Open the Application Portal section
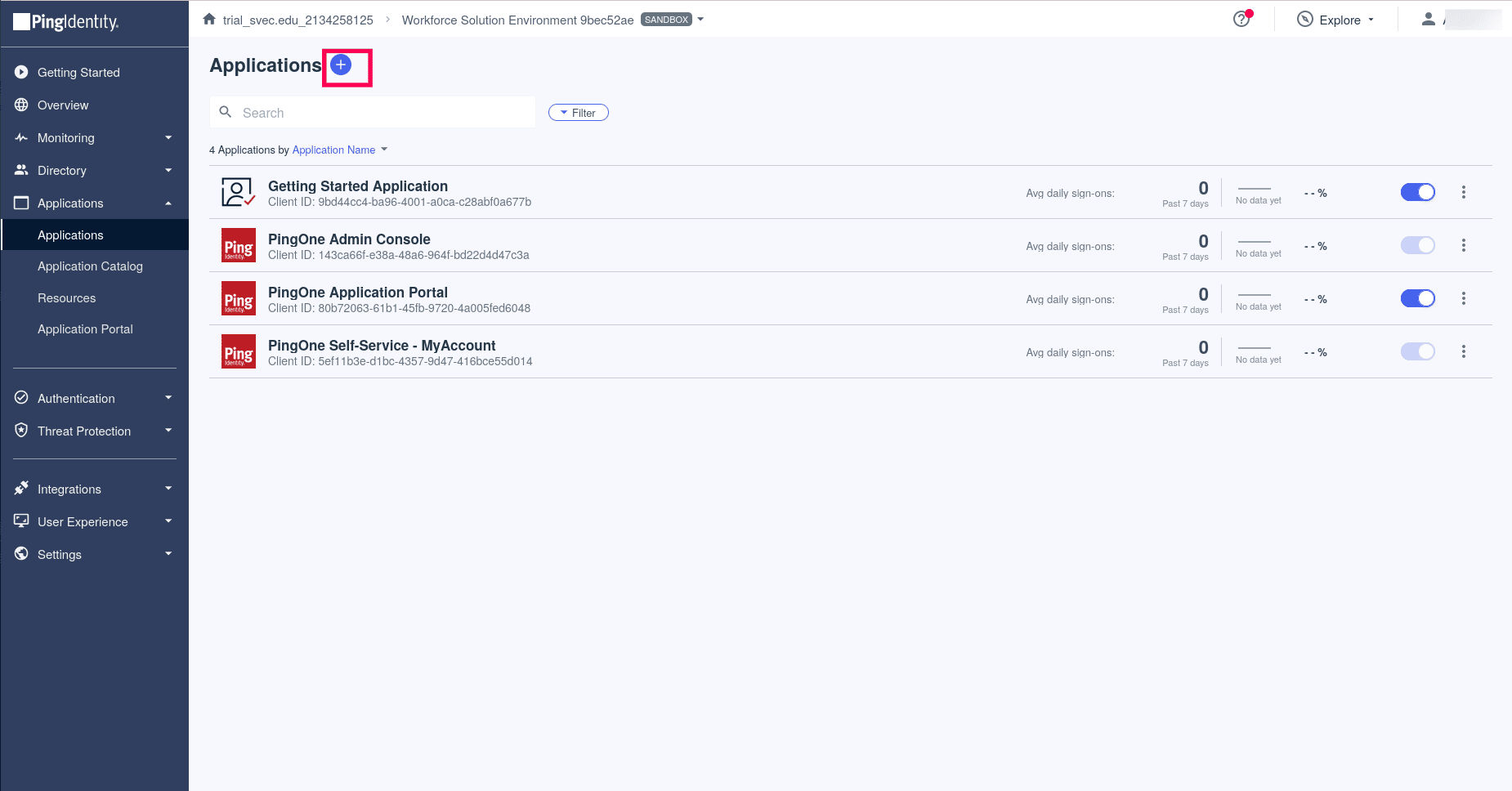 click(x=85, y=328)
